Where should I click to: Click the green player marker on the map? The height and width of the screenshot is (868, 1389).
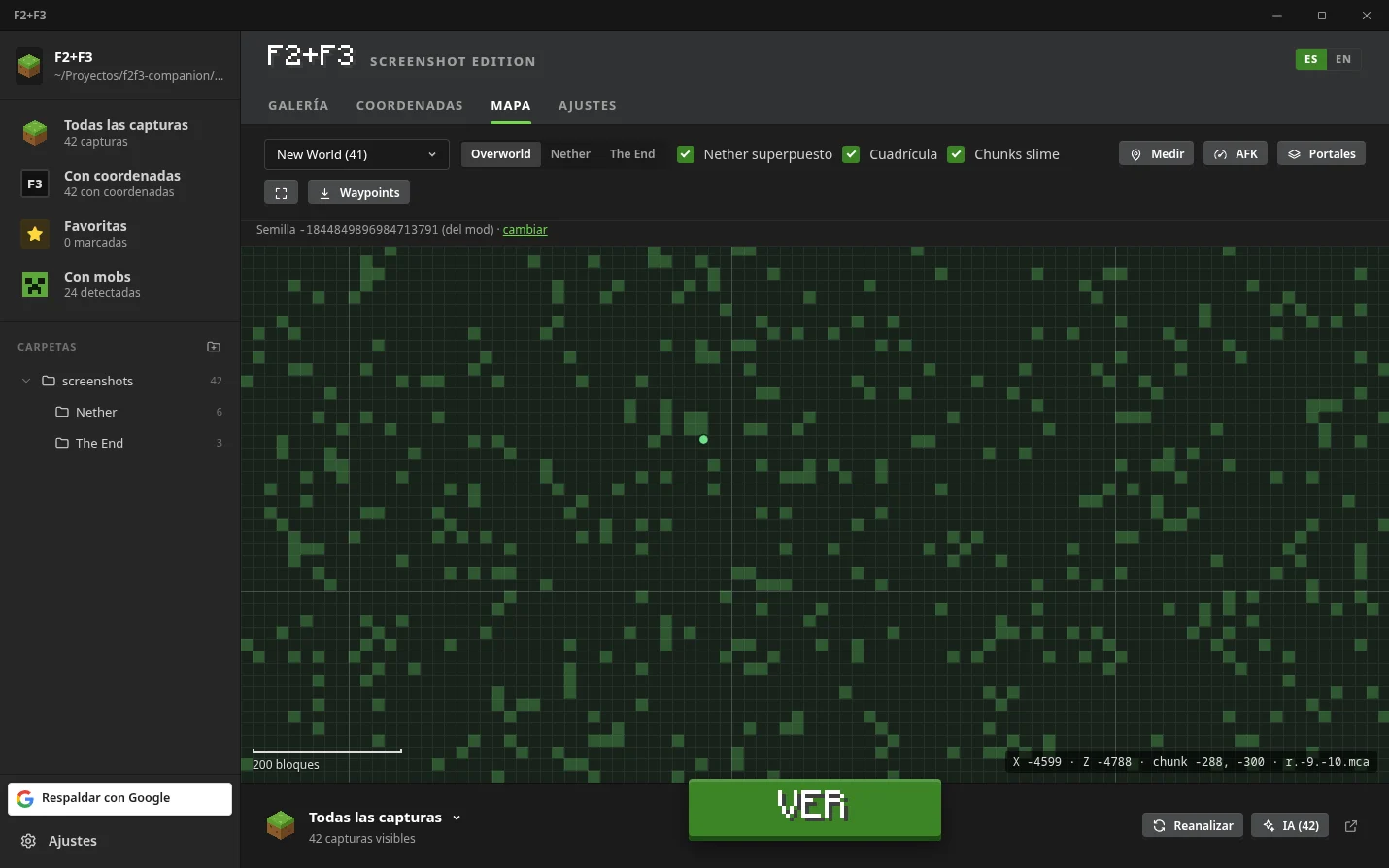703,440
